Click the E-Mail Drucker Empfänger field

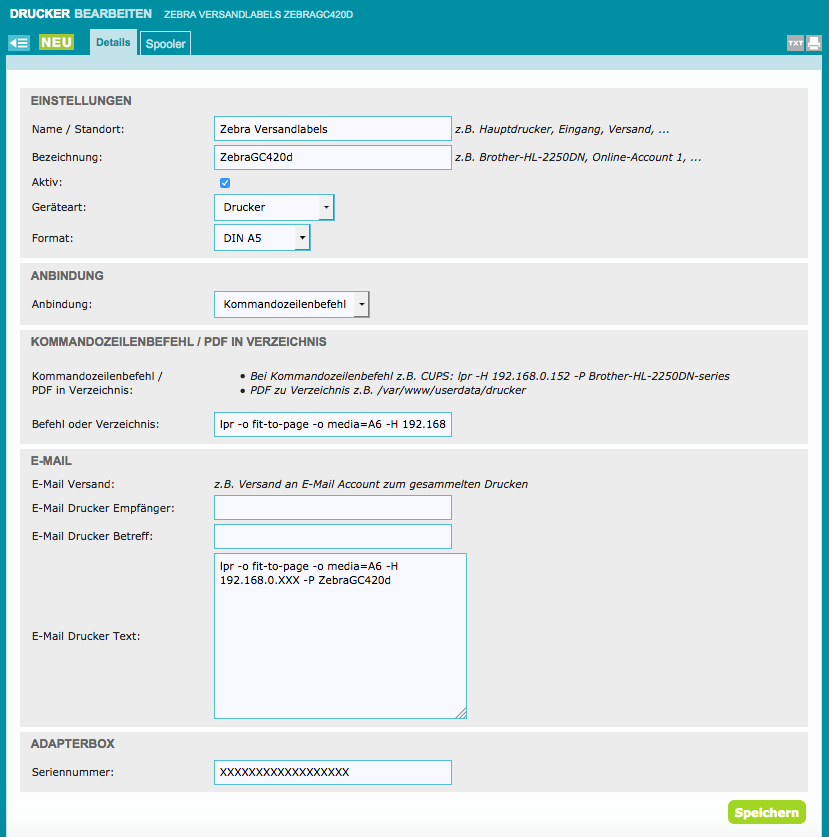click(332, 508)
